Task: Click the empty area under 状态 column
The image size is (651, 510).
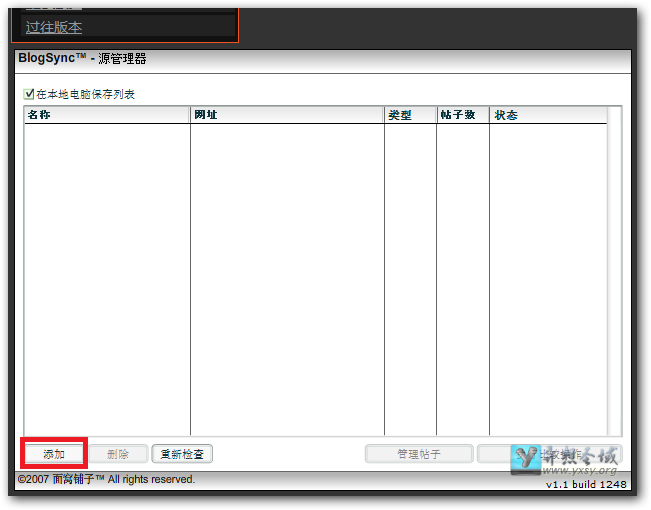Action: [547, 280]
